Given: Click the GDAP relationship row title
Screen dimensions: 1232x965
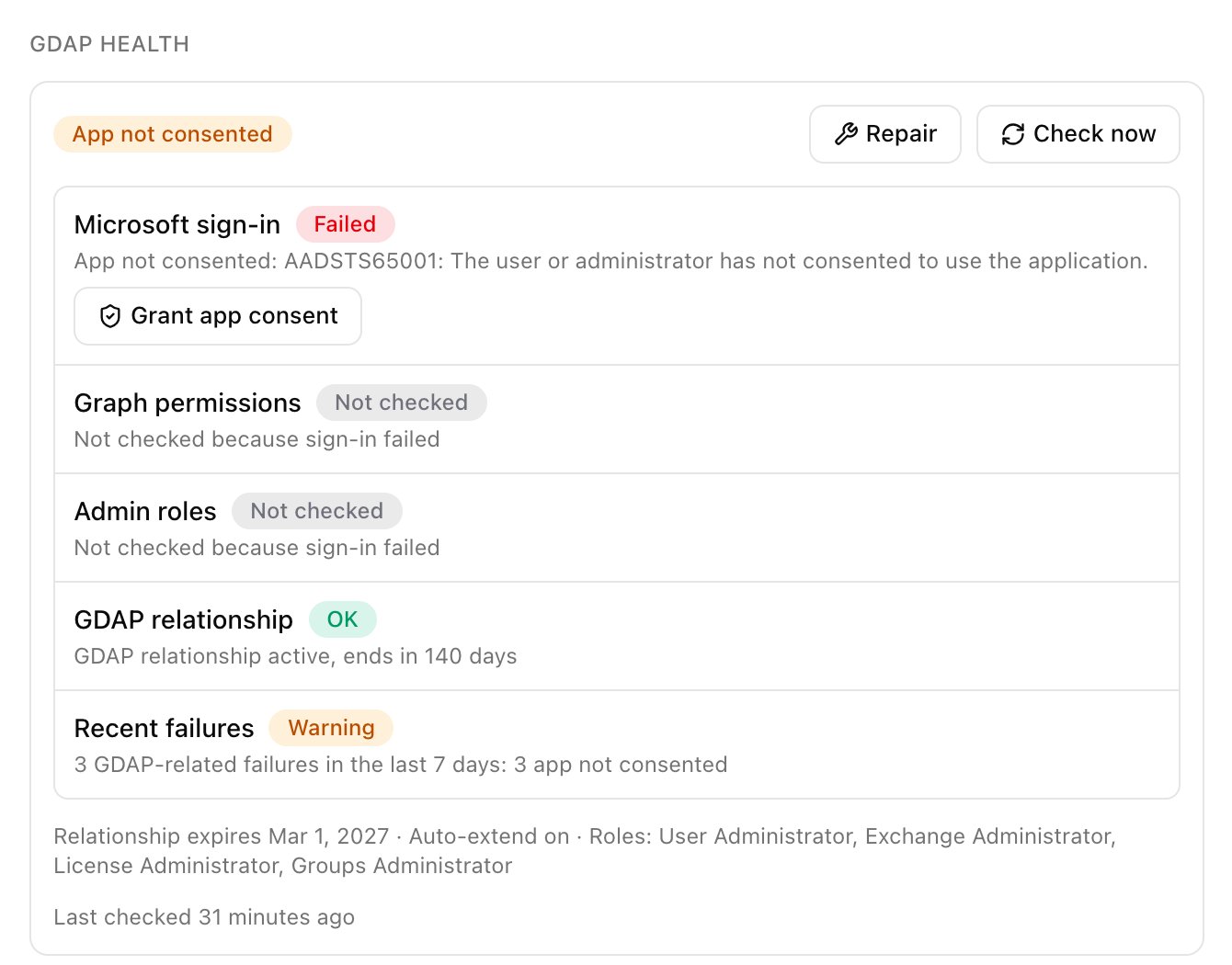Looking at the screenshot, I should coord(184,619).
